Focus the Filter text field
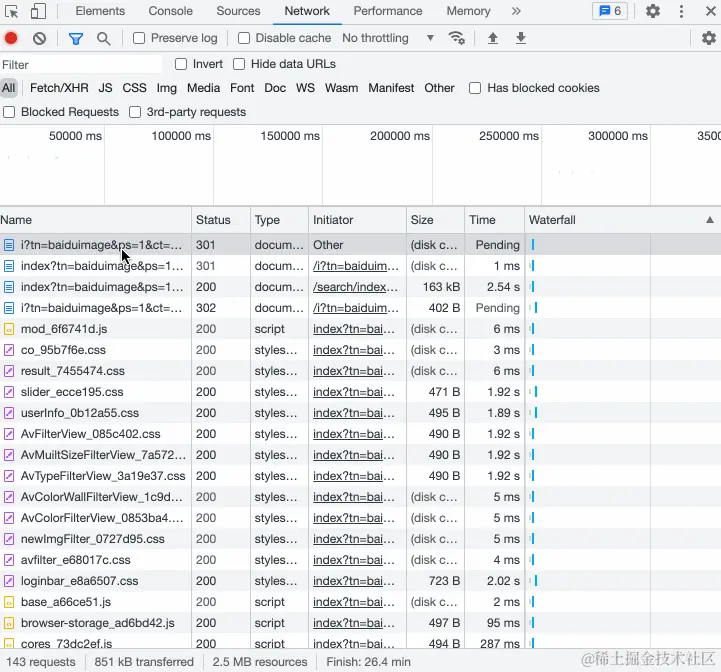 pos(81,64)
